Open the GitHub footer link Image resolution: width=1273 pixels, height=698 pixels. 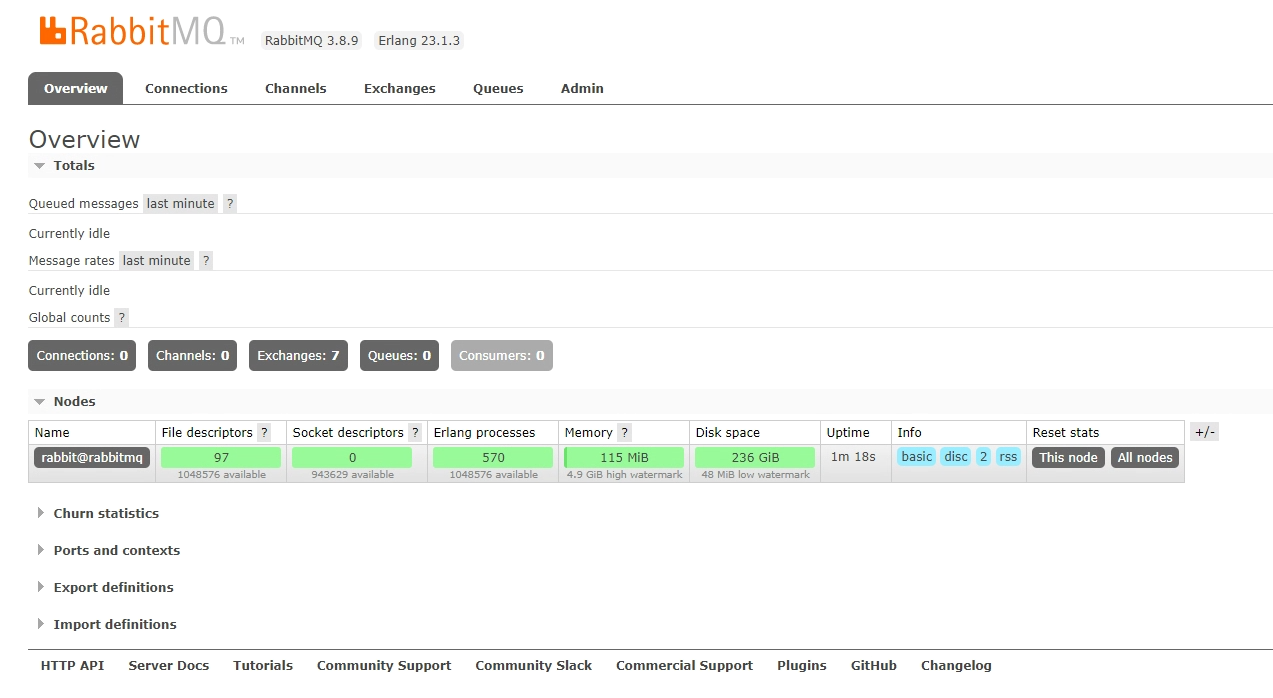(874, 665)
